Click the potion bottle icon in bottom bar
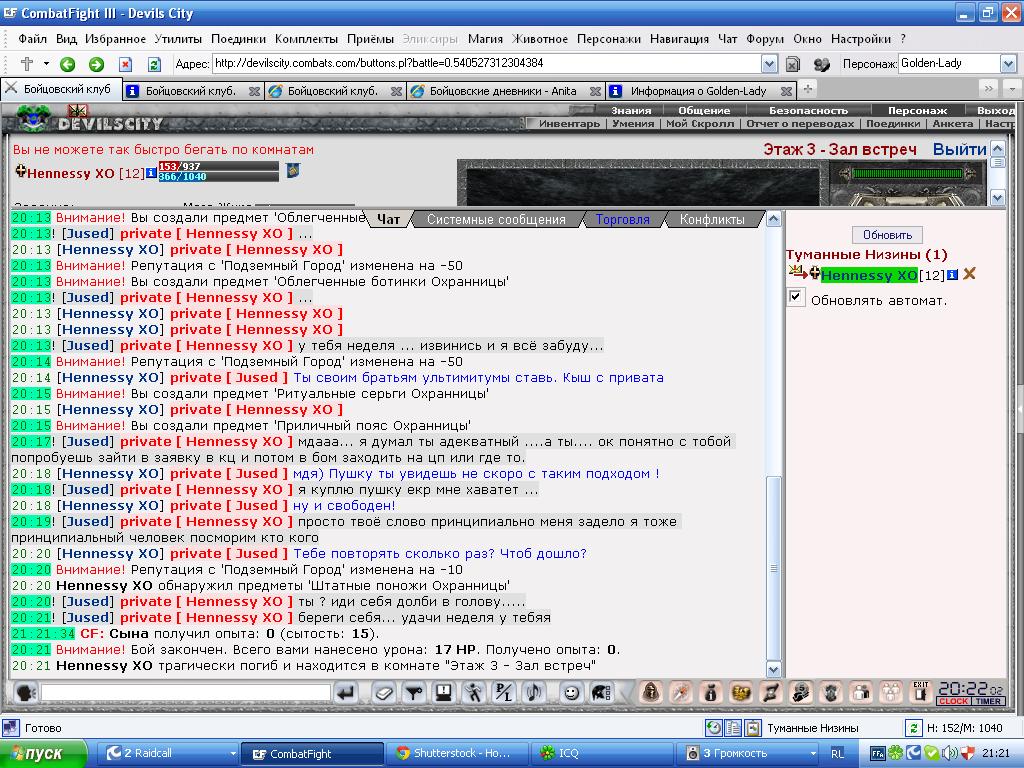1024x768 pixels. (711, 692)
